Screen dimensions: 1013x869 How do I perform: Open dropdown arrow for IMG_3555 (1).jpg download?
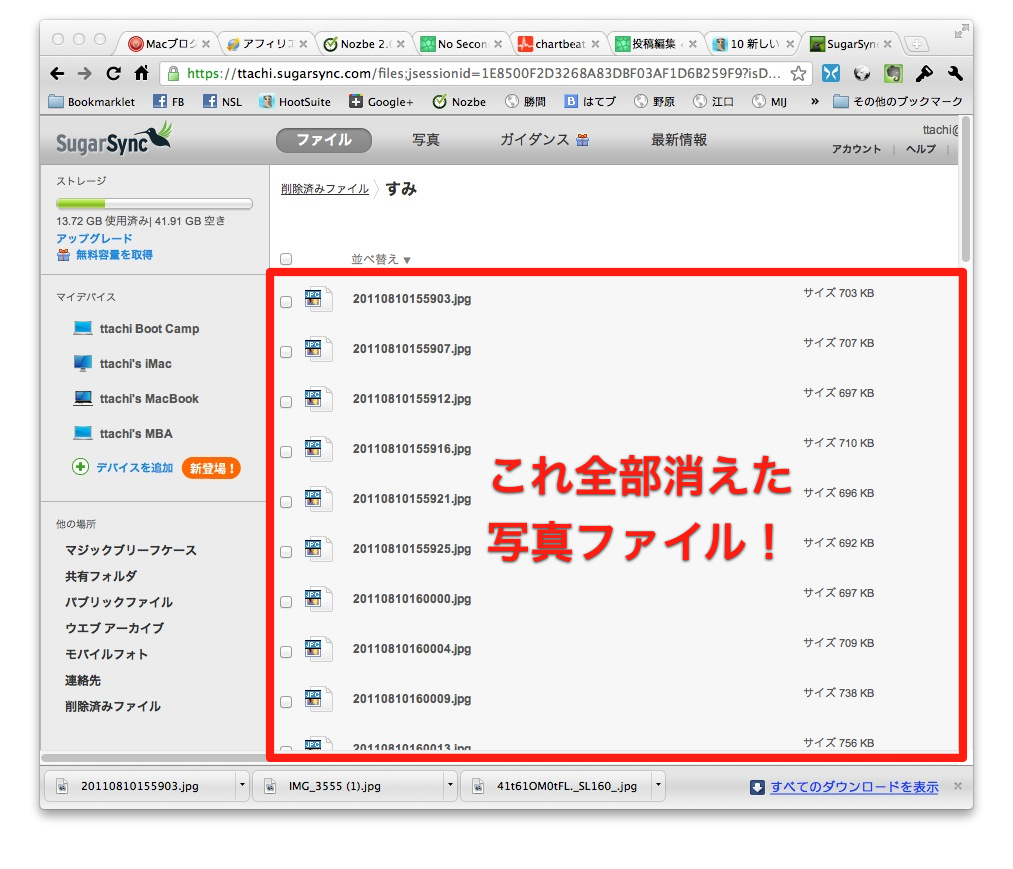coord(448,786)
